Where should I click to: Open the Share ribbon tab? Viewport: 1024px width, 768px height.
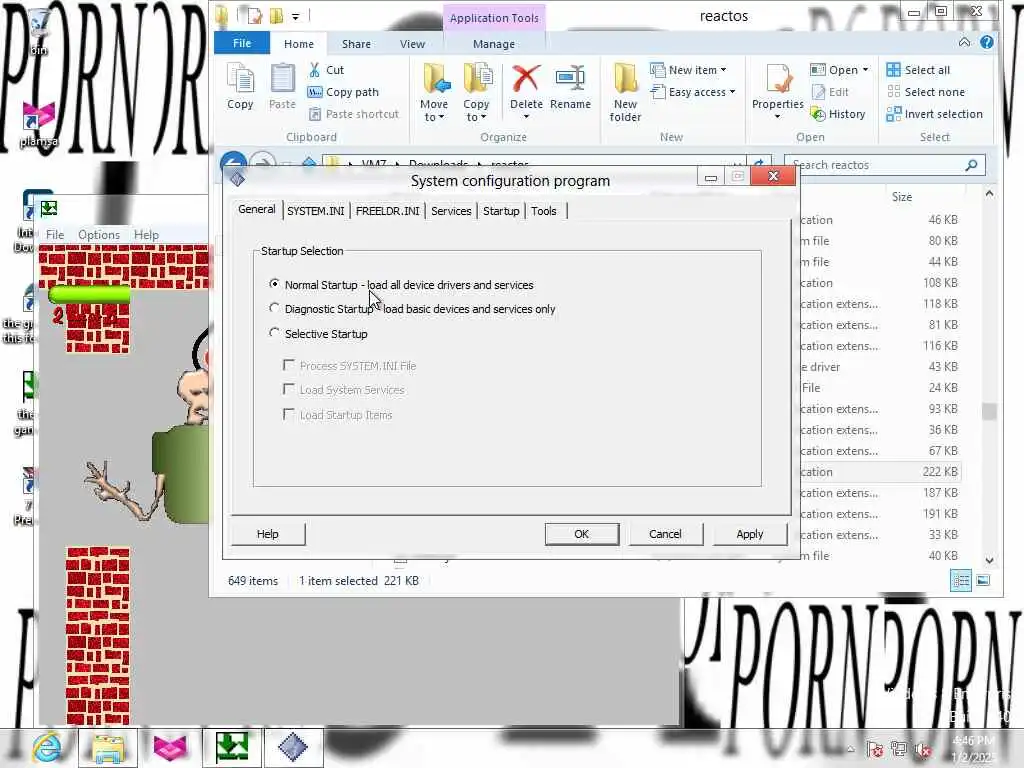coord(356,44)
